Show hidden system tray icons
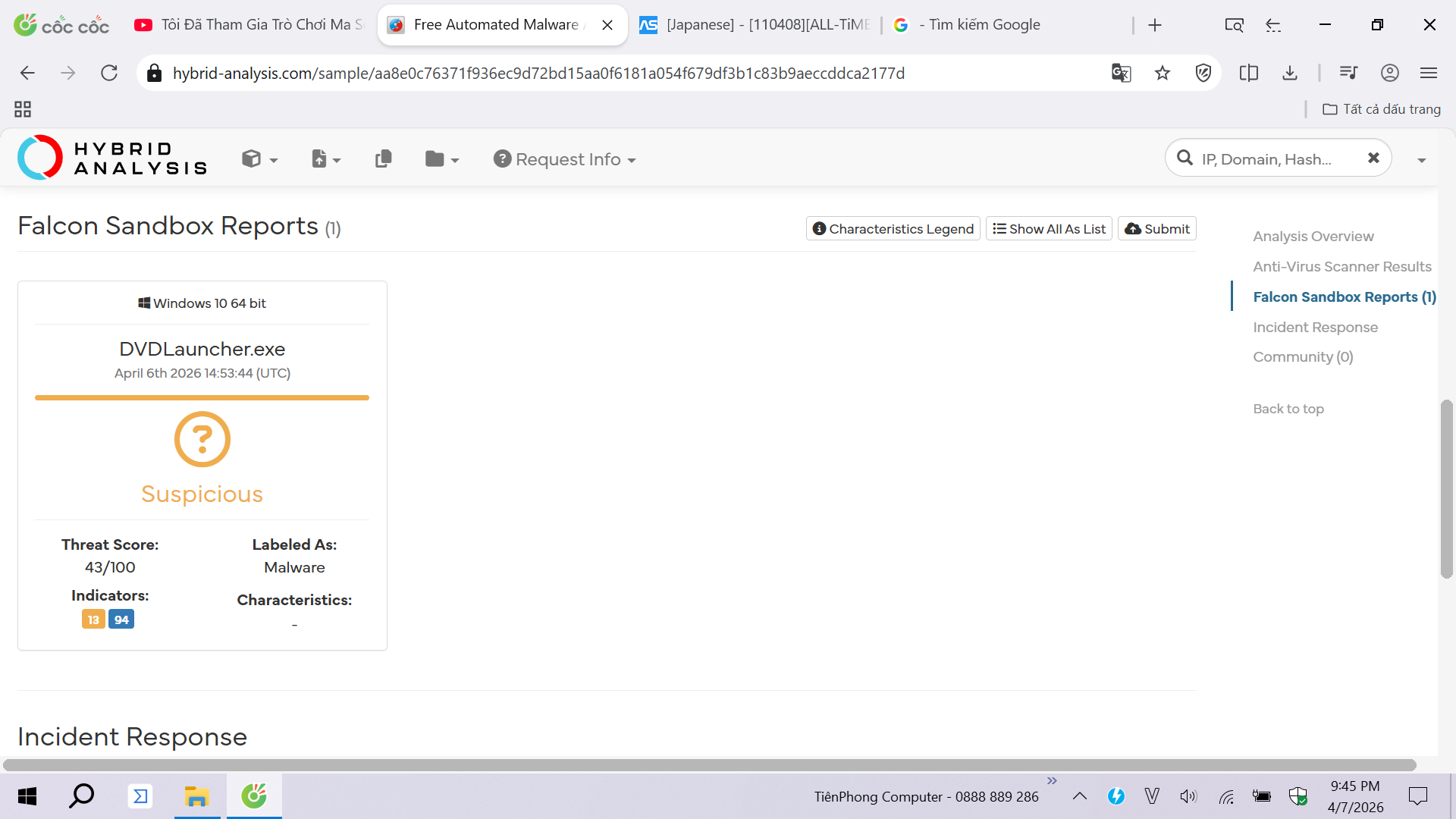 [1080, 796]
